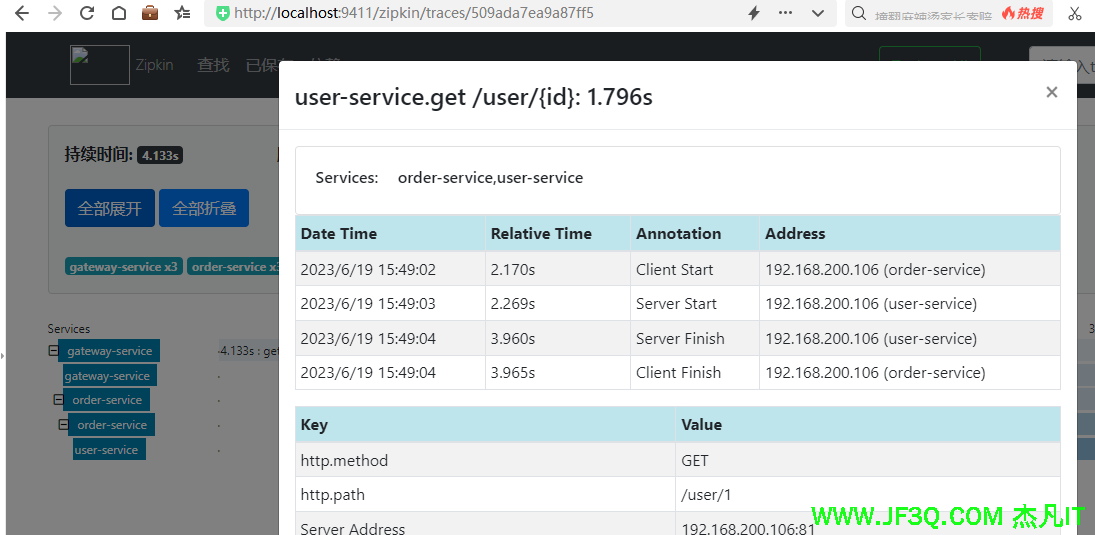
Task: Reload the page with refresh icon
Action: coord(87,13)
